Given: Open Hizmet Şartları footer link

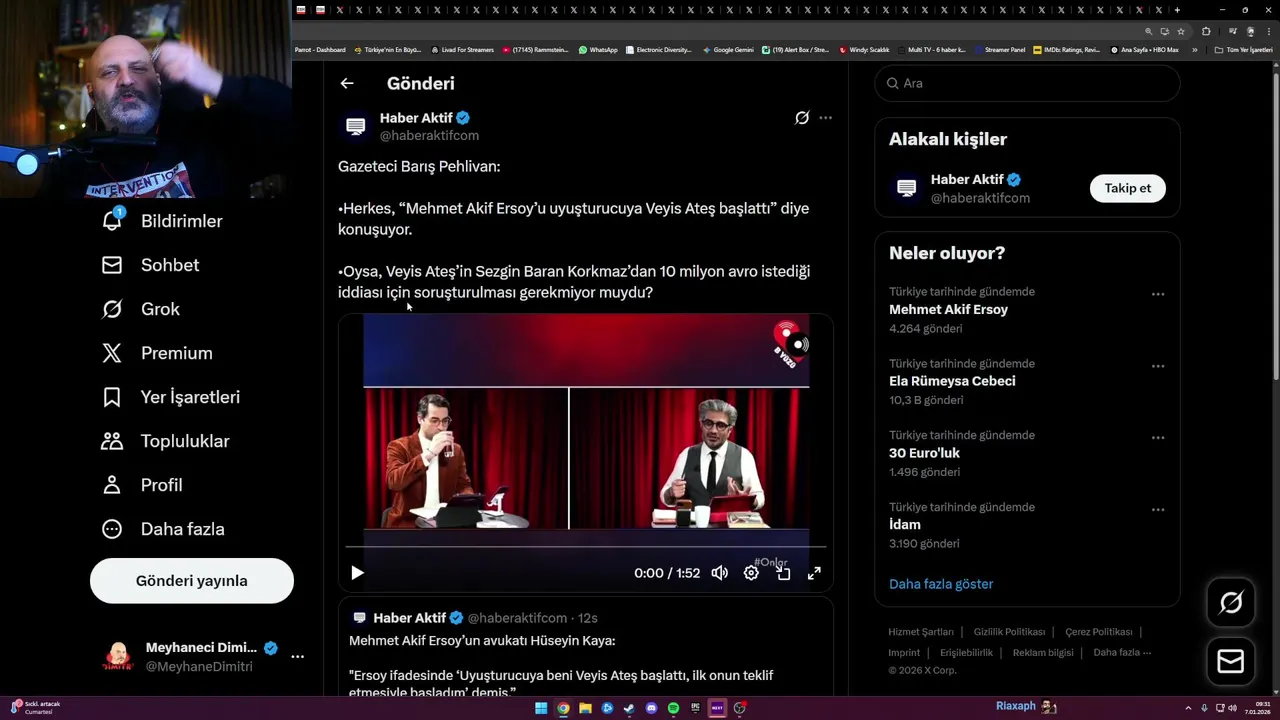Looking at the screenshot, I should [921, 632].
